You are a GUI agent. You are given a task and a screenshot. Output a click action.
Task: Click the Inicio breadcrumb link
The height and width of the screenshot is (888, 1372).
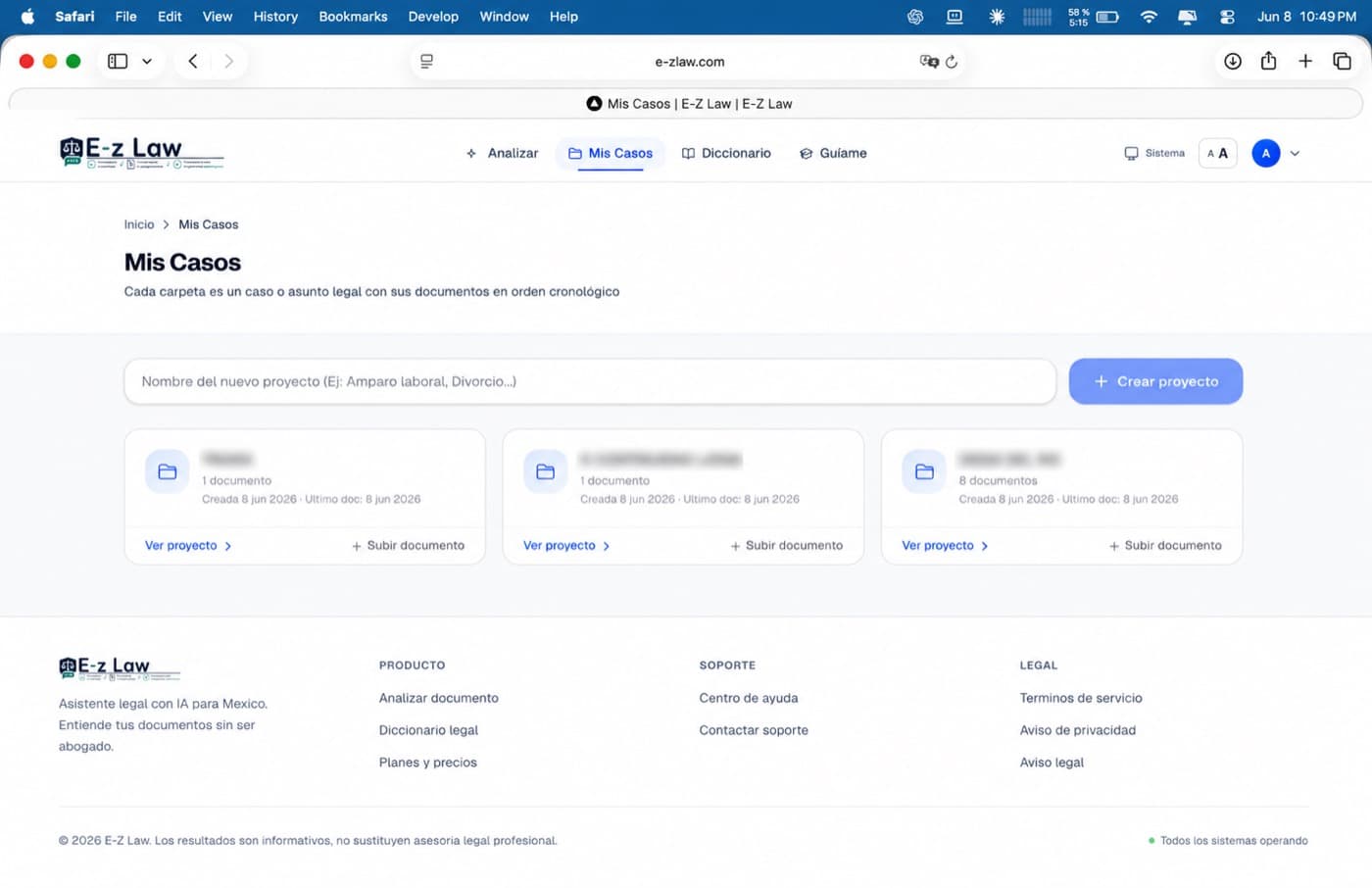[x=139, y=224]
